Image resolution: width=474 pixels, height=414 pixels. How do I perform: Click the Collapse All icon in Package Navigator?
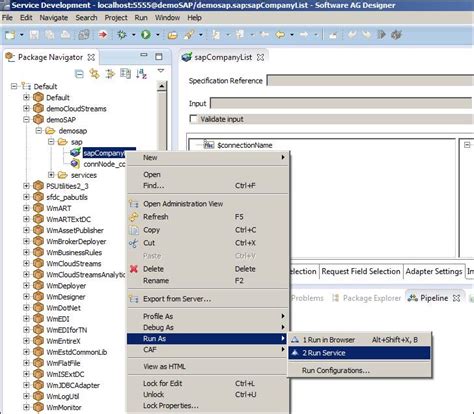tap(79, 74)
